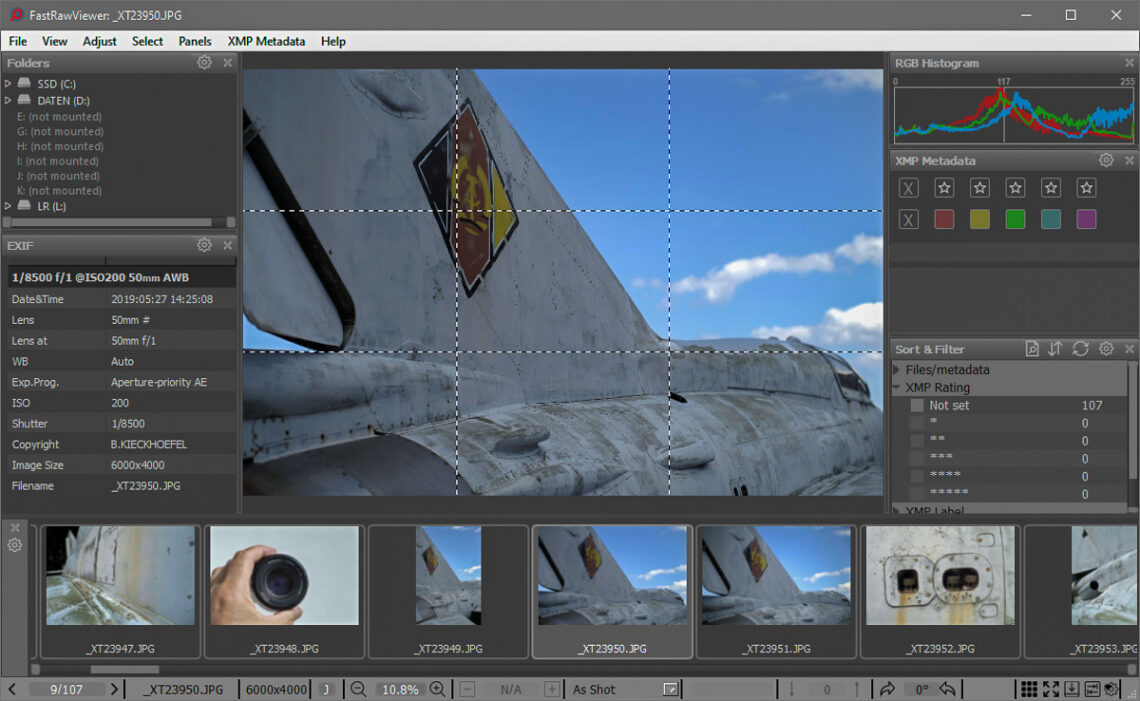
Task: Toggle the thumbnail grid view icon
Action: click(1028, 689)
